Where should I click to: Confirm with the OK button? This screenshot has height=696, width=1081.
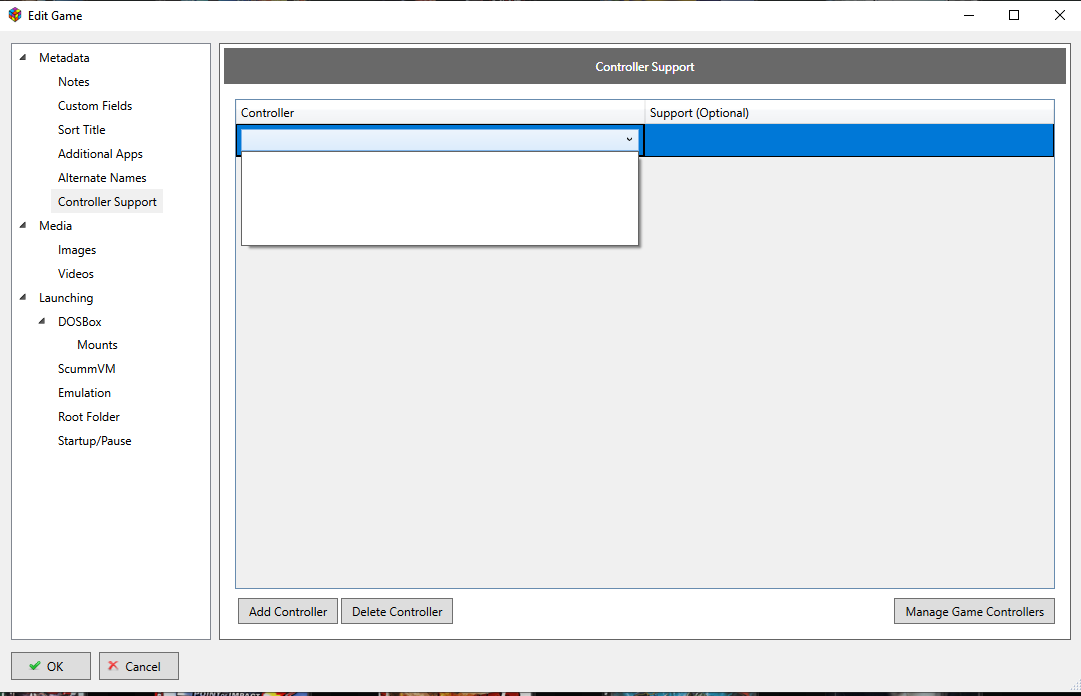pyautogui.click(x=50, y=666)
